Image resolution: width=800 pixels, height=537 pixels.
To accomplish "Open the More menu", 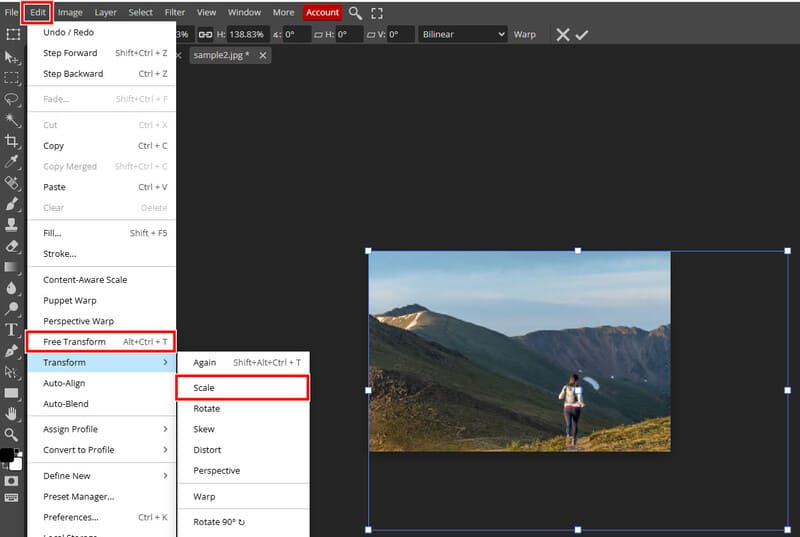I will pyautogui.click(x=283, y=12).
